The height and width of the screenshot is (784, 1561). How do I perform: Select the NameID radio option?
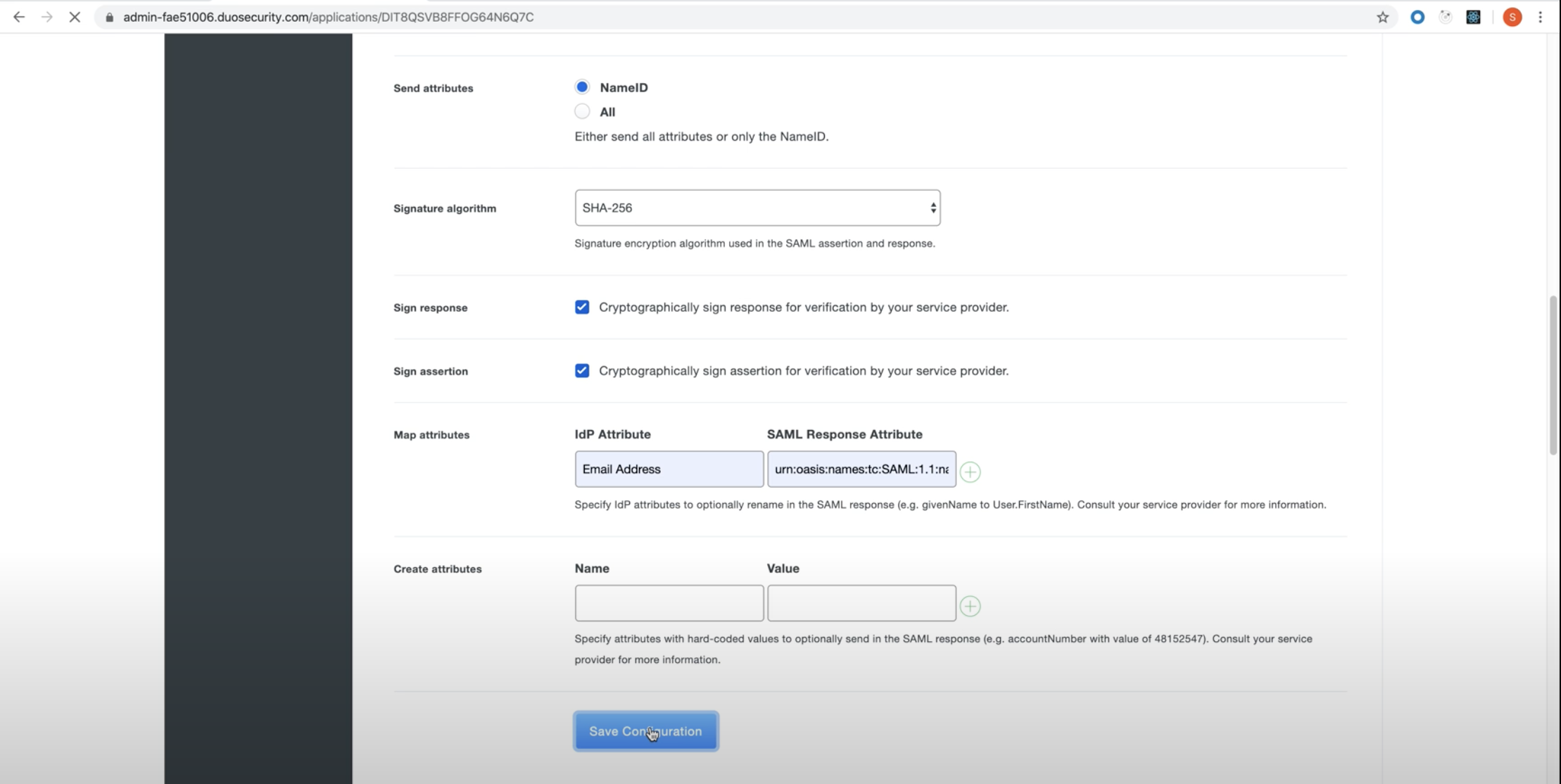coord(582,87)
